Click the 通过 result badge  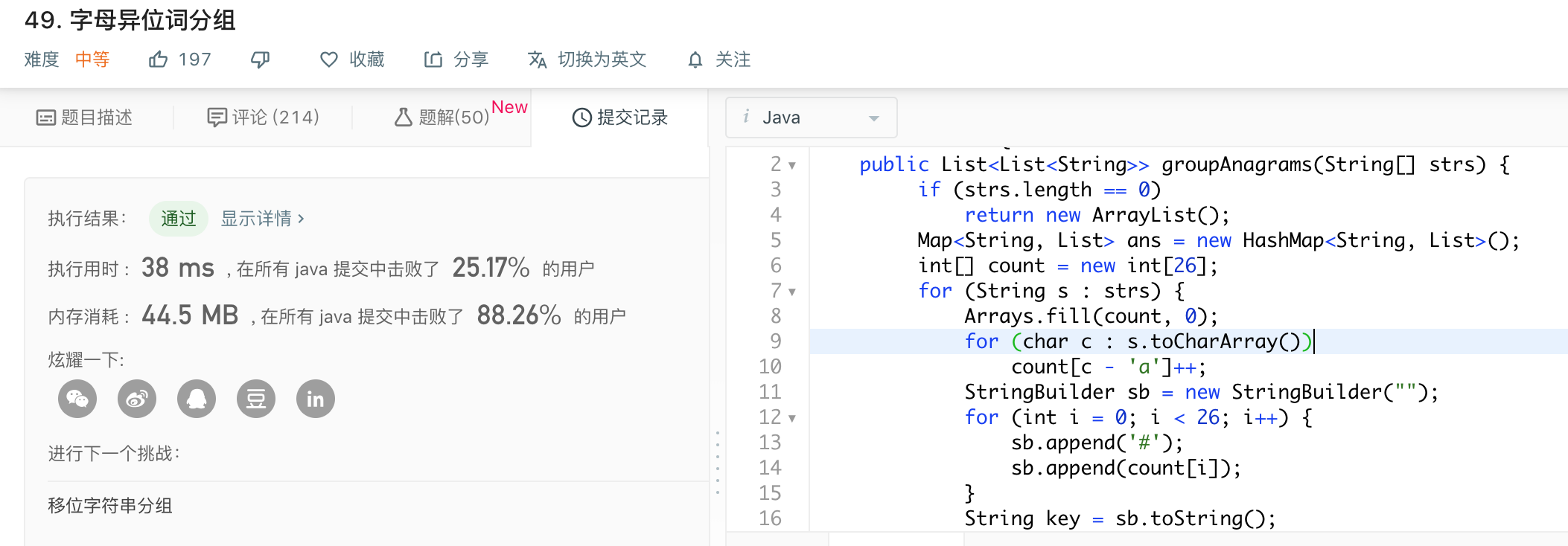tap(179, 219)
